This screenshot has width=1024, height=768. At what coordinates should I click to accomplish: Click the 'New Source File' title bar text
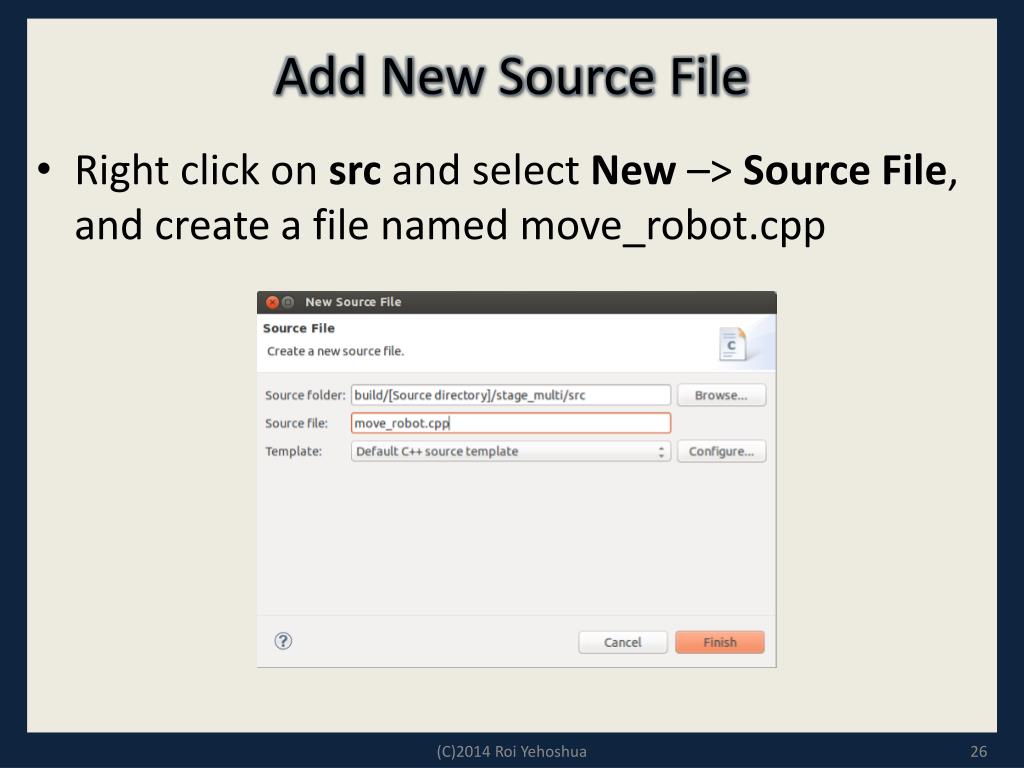353,302
